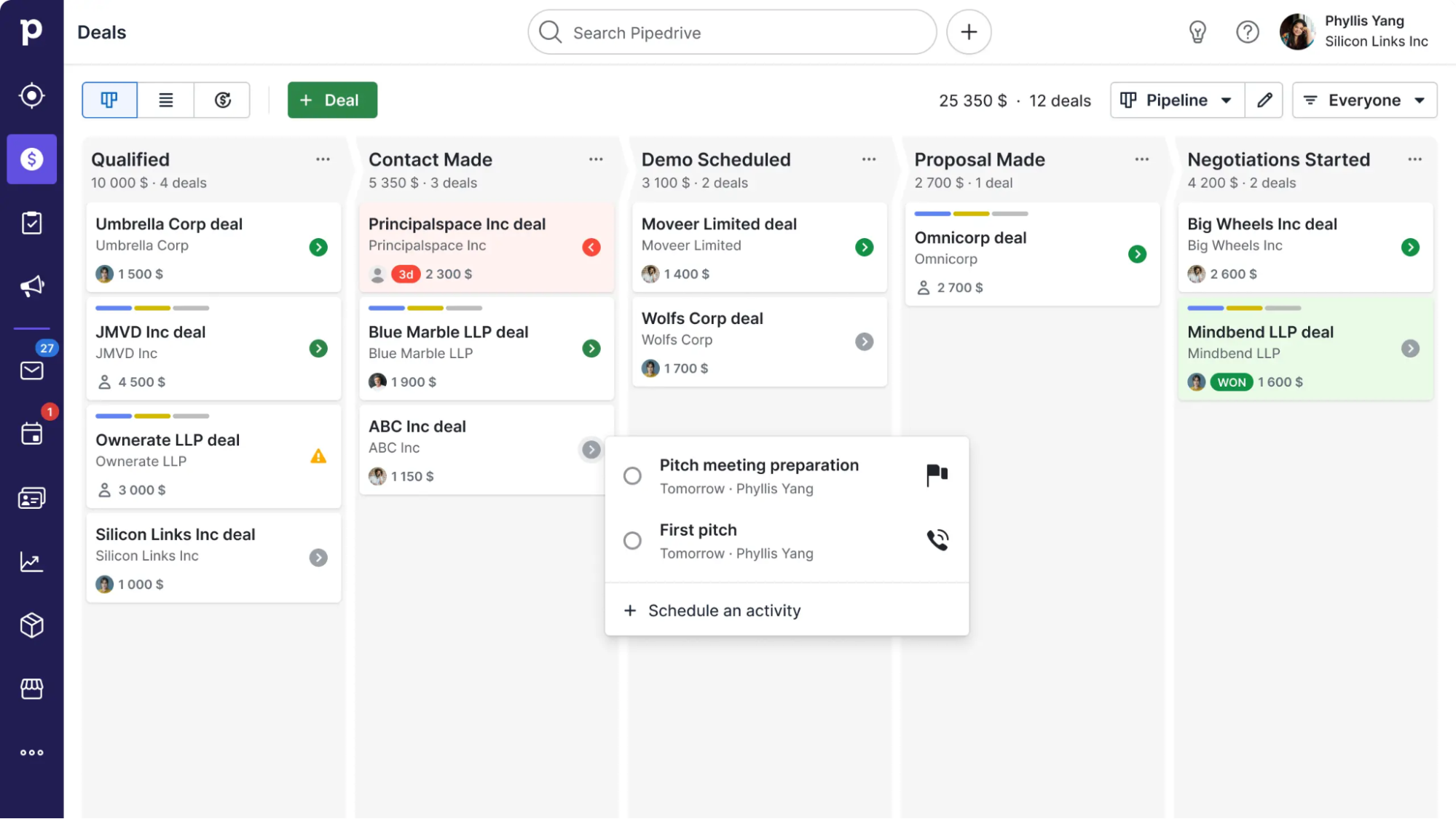Click the Add Deal button

[332, 99]
